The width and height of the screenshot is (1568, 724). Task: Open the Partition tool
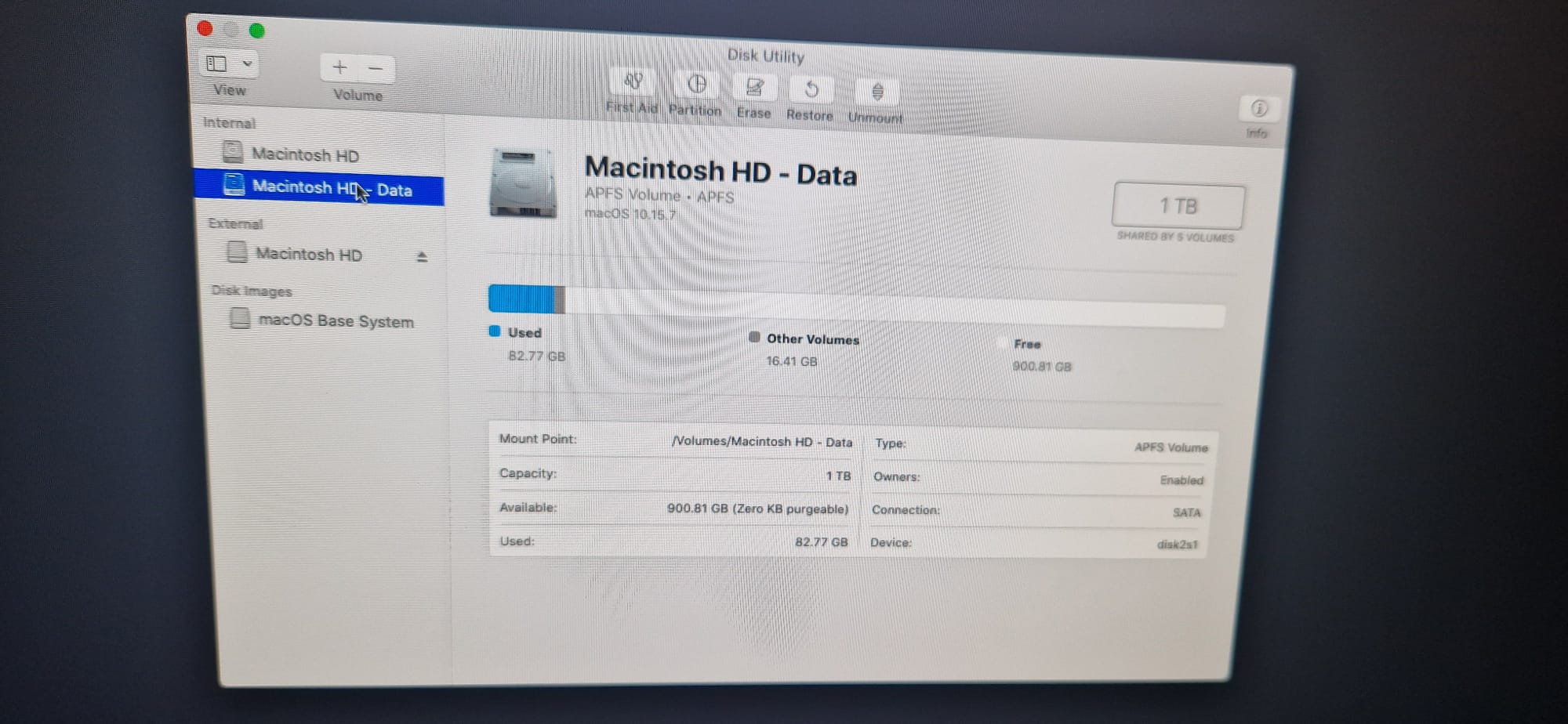(697, 84)
